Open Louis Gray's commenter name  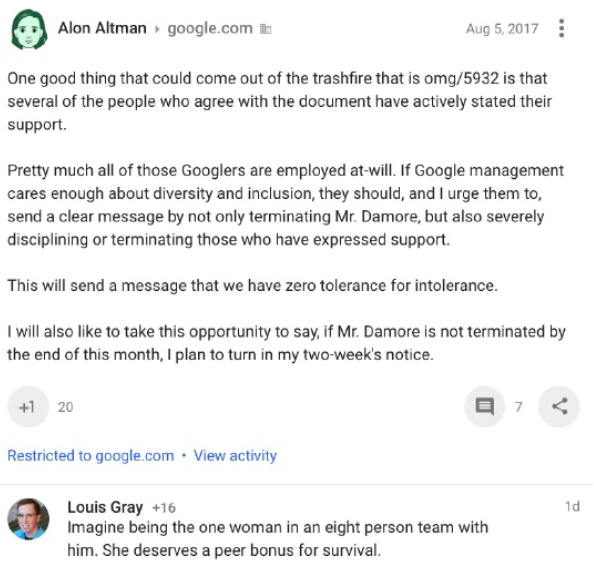point(105,507)
